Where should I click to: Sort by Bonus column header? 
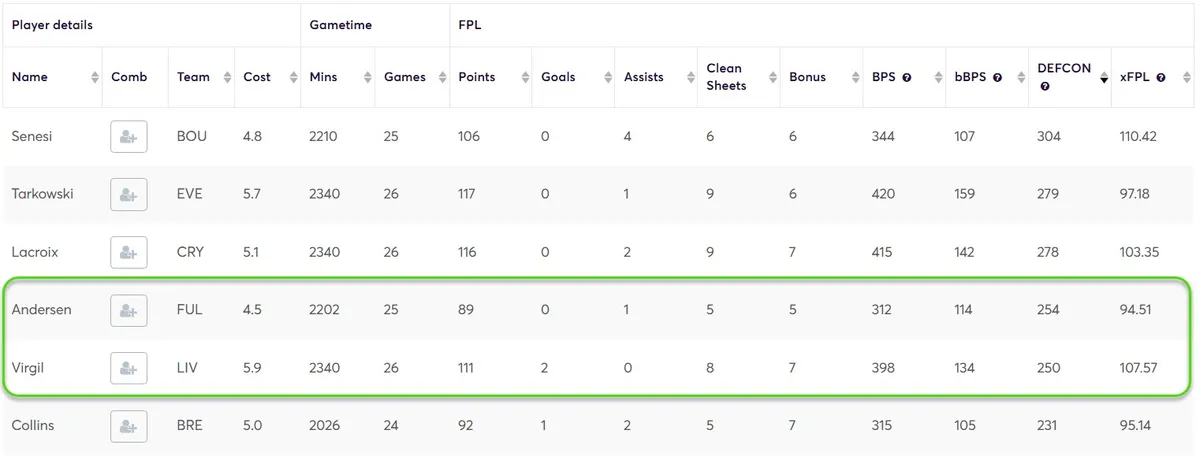tap(807, 77)
